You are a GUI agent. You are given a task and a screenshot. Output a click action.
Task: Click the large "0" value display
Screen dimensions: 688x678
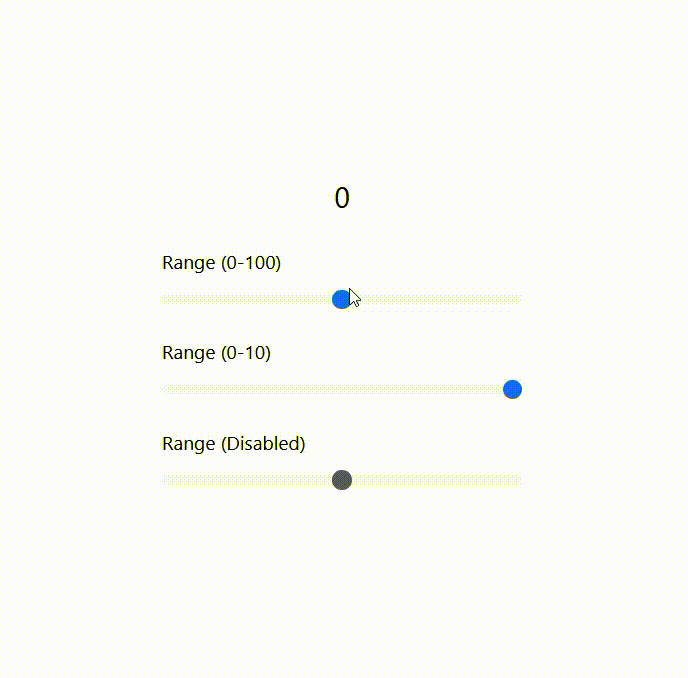342,198
